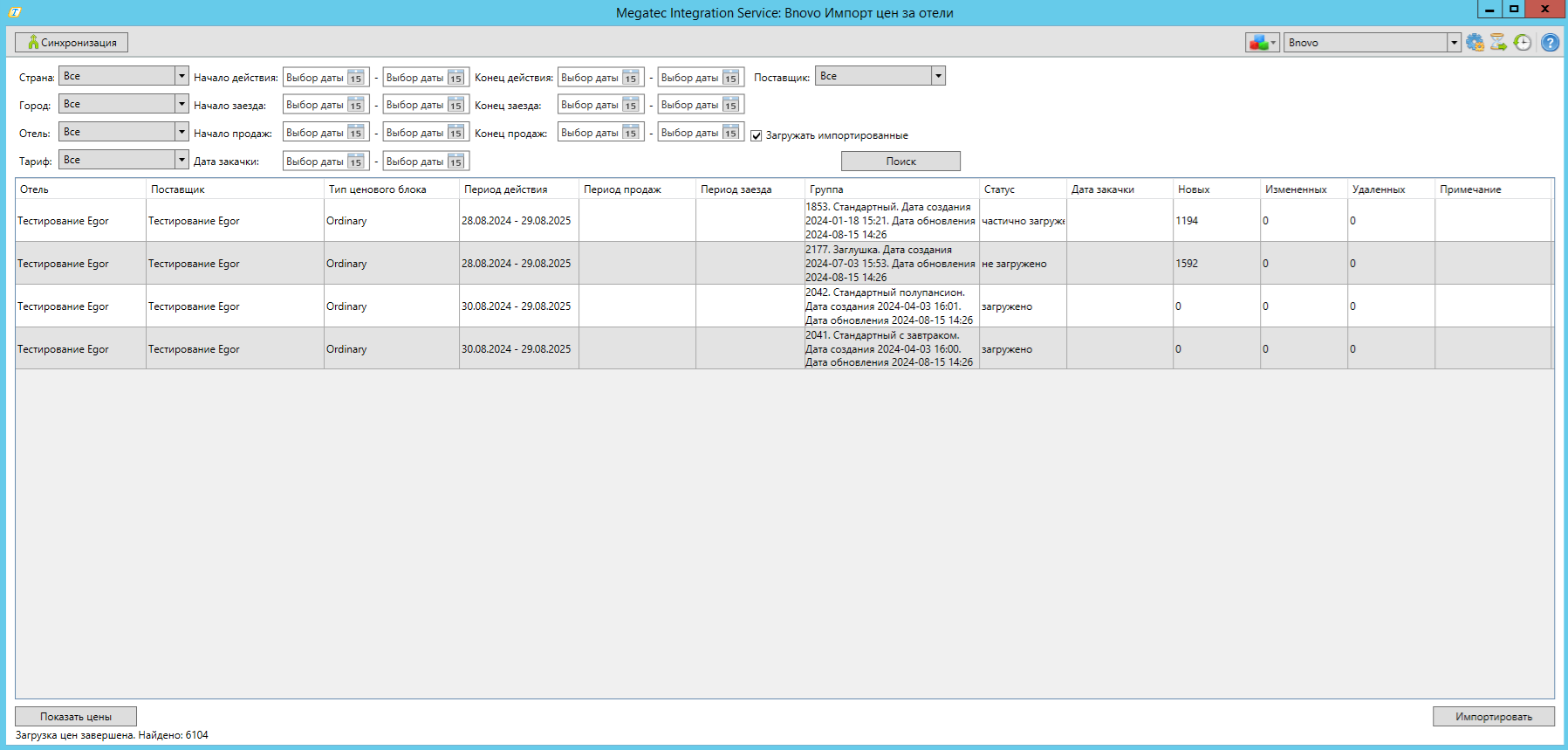Open the colored cubes modules menu

pos(1262,42)
